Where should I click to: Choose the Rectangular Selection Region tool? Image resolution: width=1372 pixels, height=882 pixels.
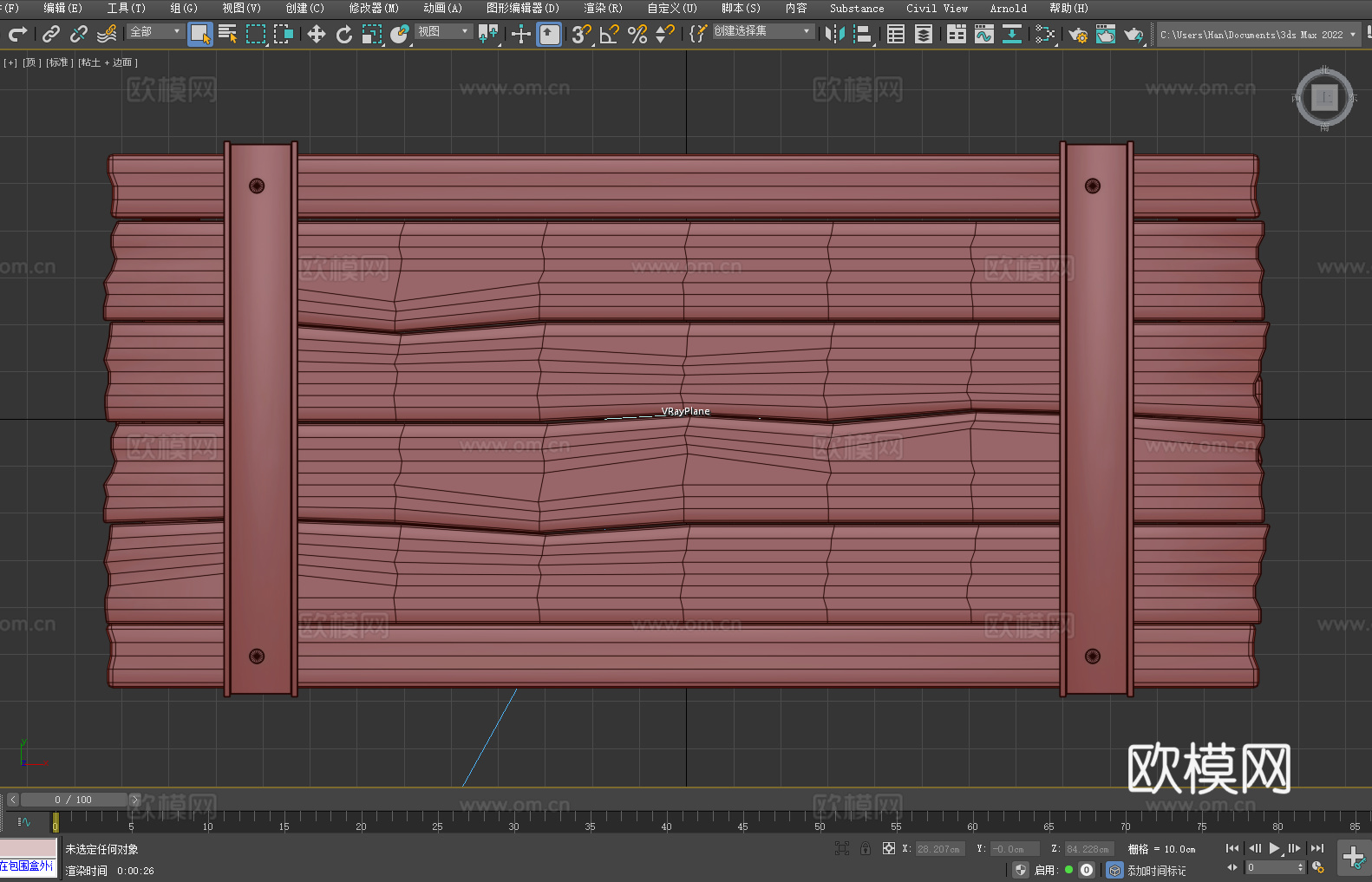click(256, 34)
